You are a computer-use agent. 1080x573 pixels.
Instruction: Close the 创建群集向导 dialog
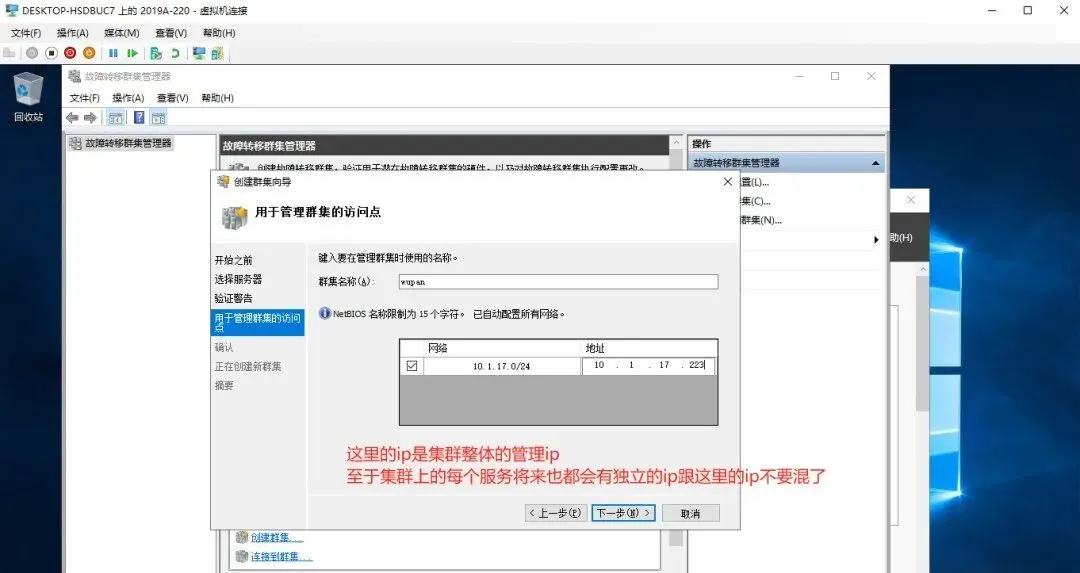728,182
